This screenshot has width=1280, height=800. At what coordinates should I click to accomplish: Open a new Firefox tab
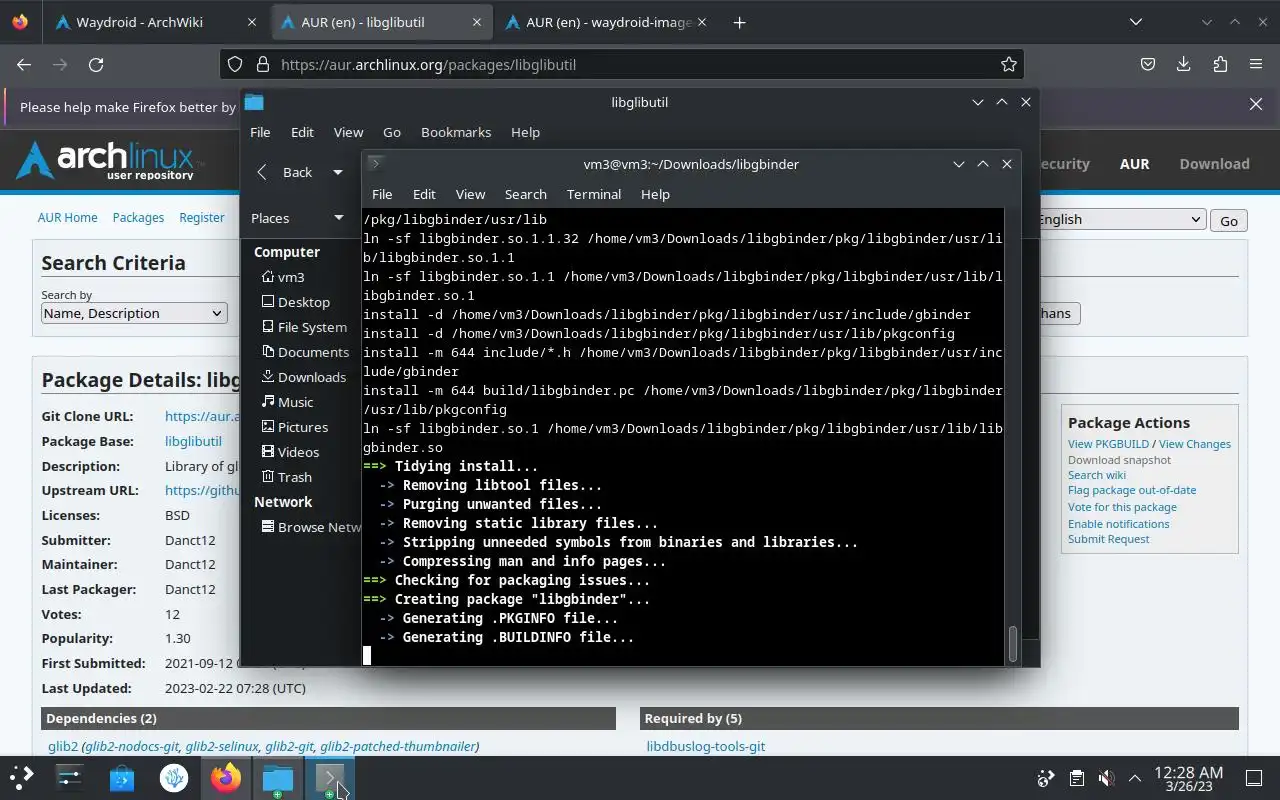tap(739, 22)
